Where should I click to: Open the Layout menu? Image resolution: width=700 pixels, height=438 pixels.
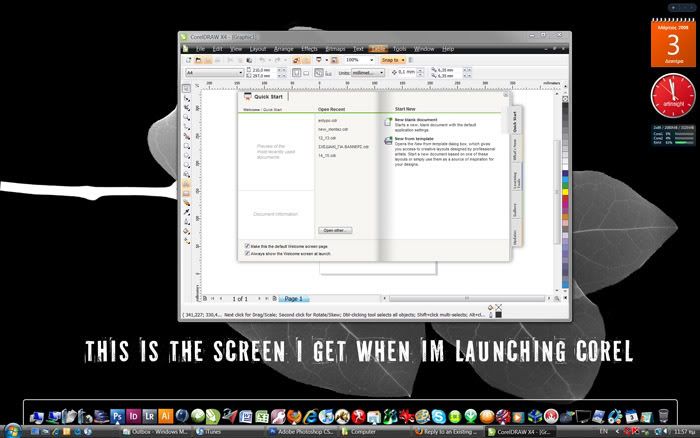tap(258, 49)
